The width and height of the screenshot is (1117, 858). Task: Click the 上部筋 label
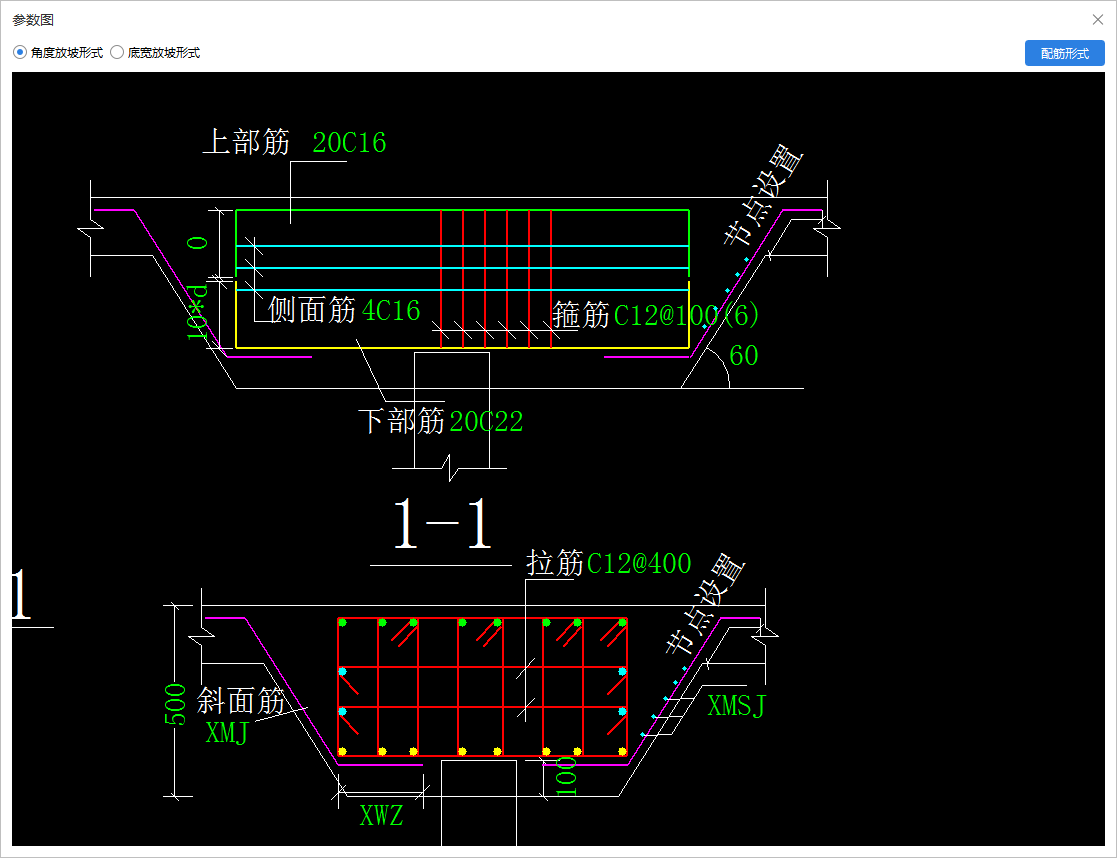point(246,142)
